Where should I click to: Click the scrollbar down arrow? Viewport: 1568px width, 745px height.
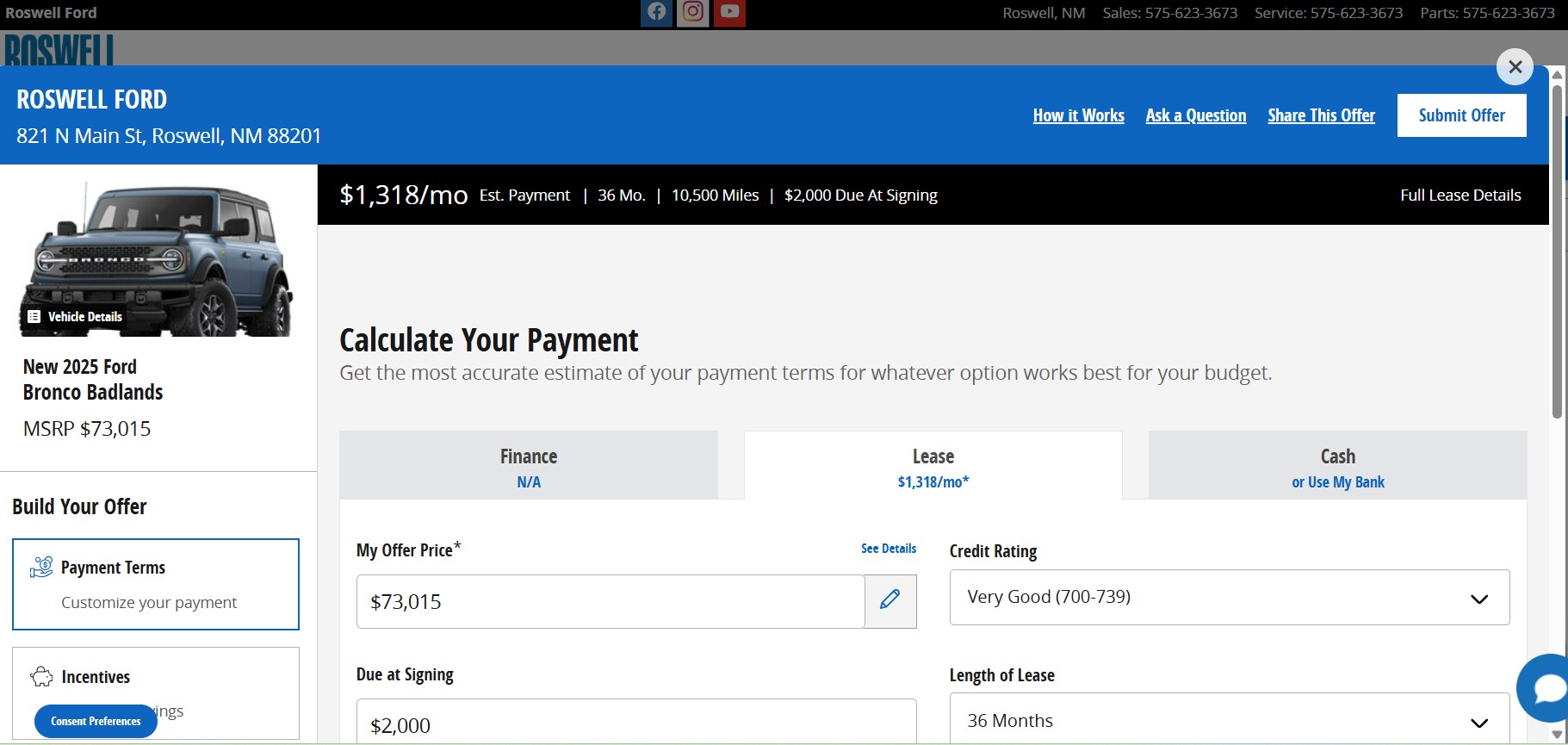point(1557,735)
